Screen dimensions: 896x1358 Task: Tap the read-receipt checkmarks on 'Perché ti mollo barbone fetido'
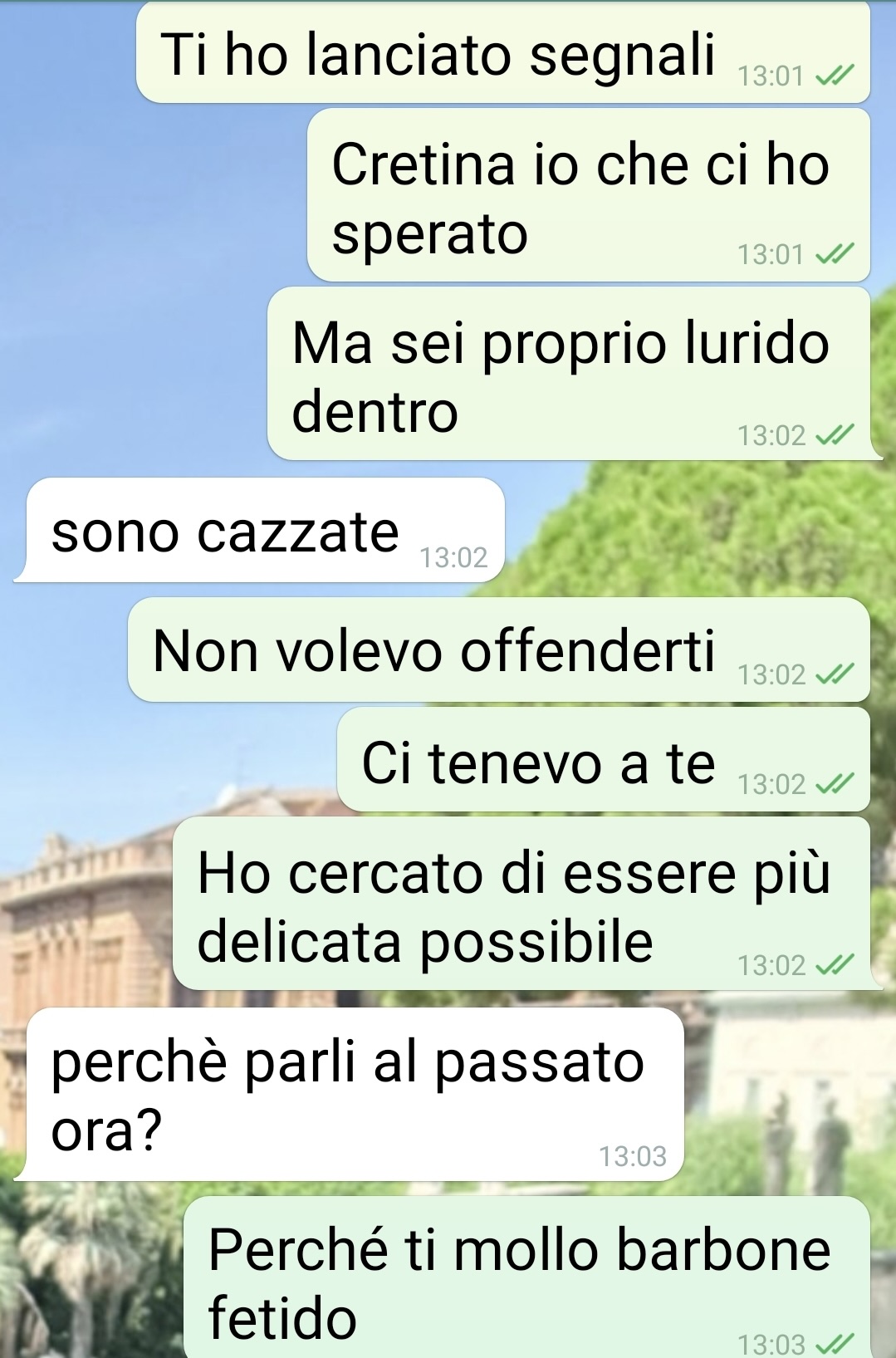(x=834, y=1343)
